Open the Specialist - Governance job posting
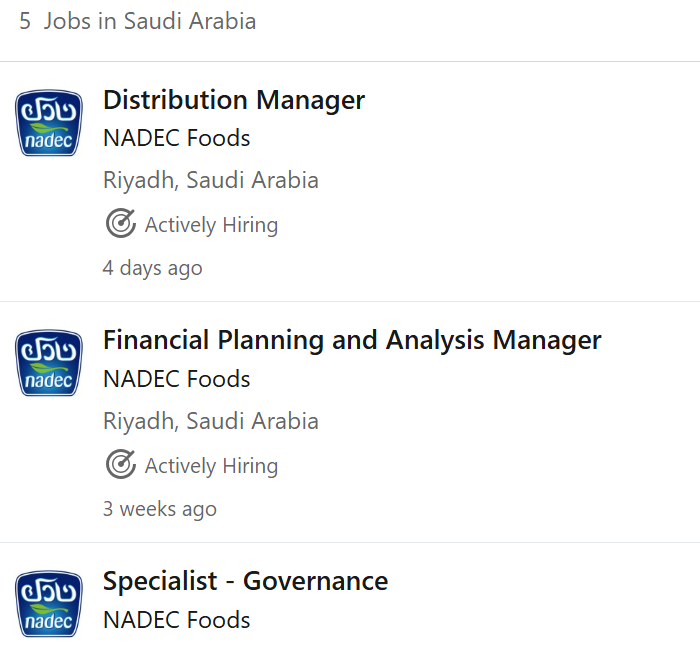The height and width of the screenshot is (650, 700). coord(245,581)
